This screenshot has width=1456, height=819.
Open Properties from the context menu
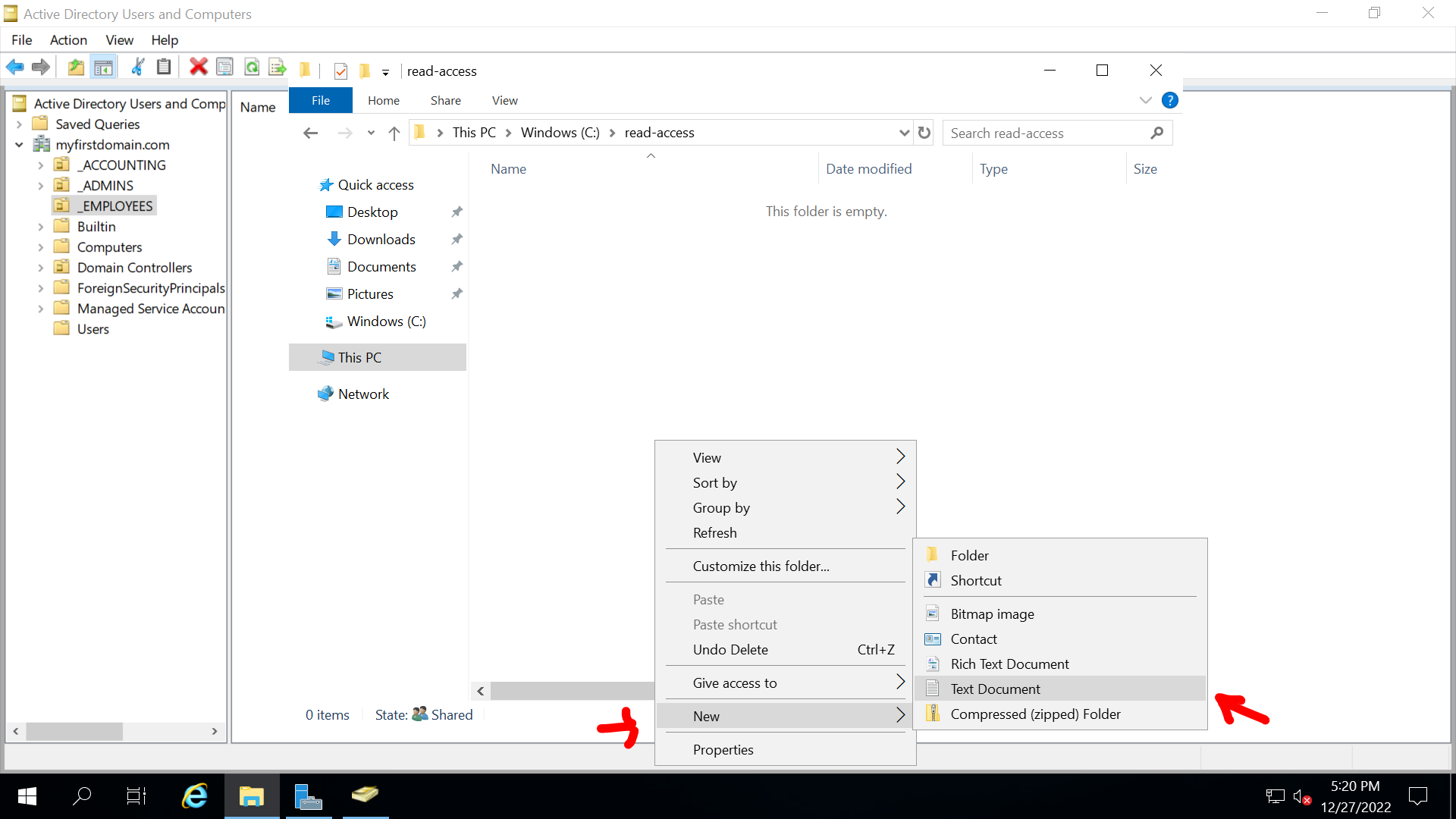click(x=723, y=749)
